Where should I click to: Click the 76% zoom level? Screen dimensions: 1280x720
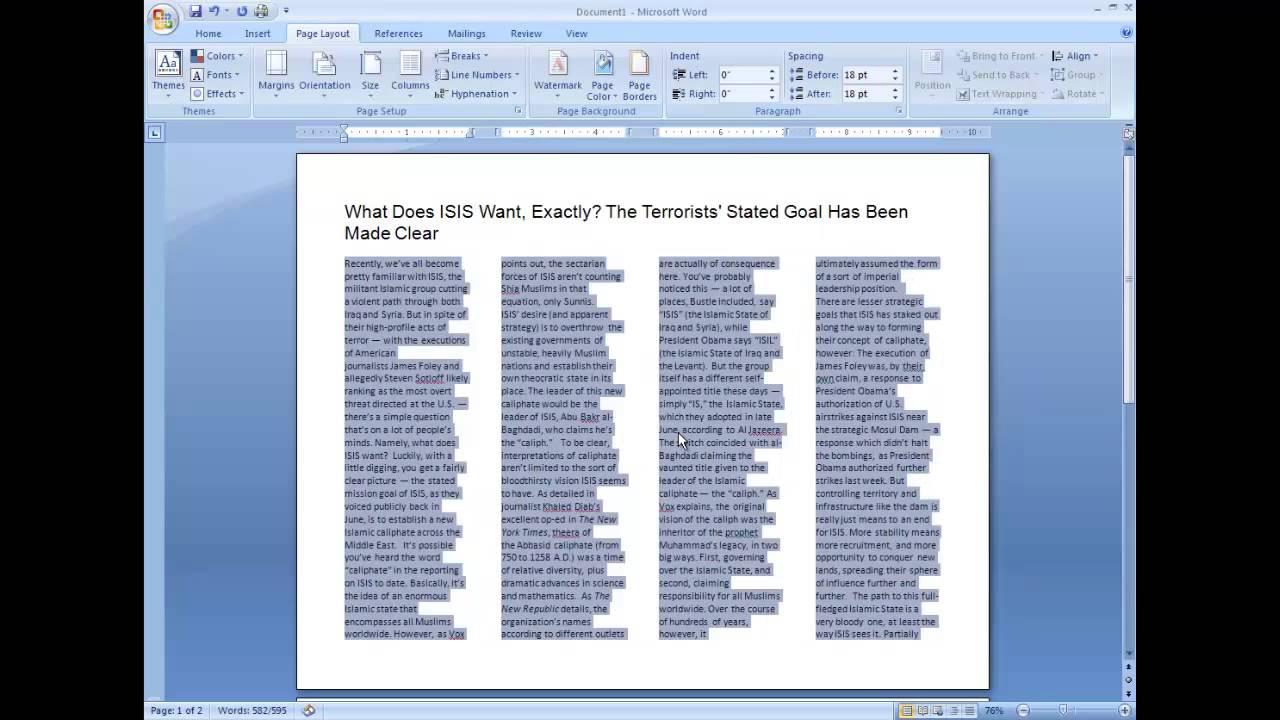[x=994, y=711]
